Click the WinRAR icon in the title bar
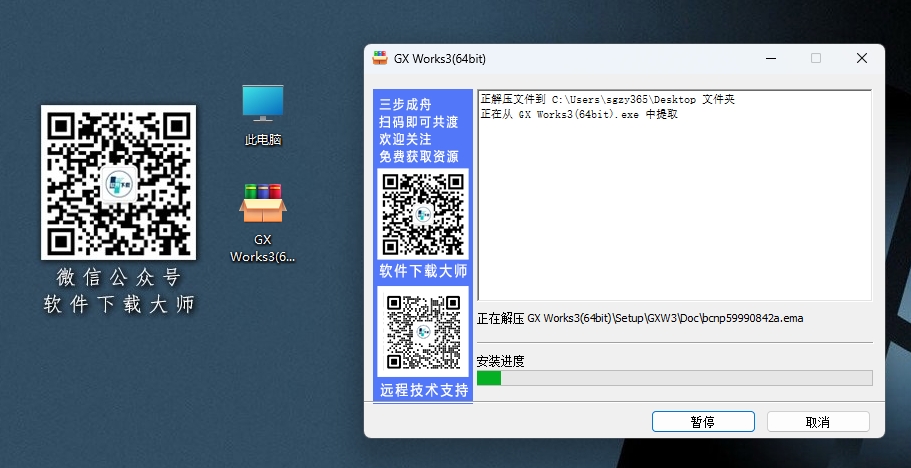 [x=380, y=58]
